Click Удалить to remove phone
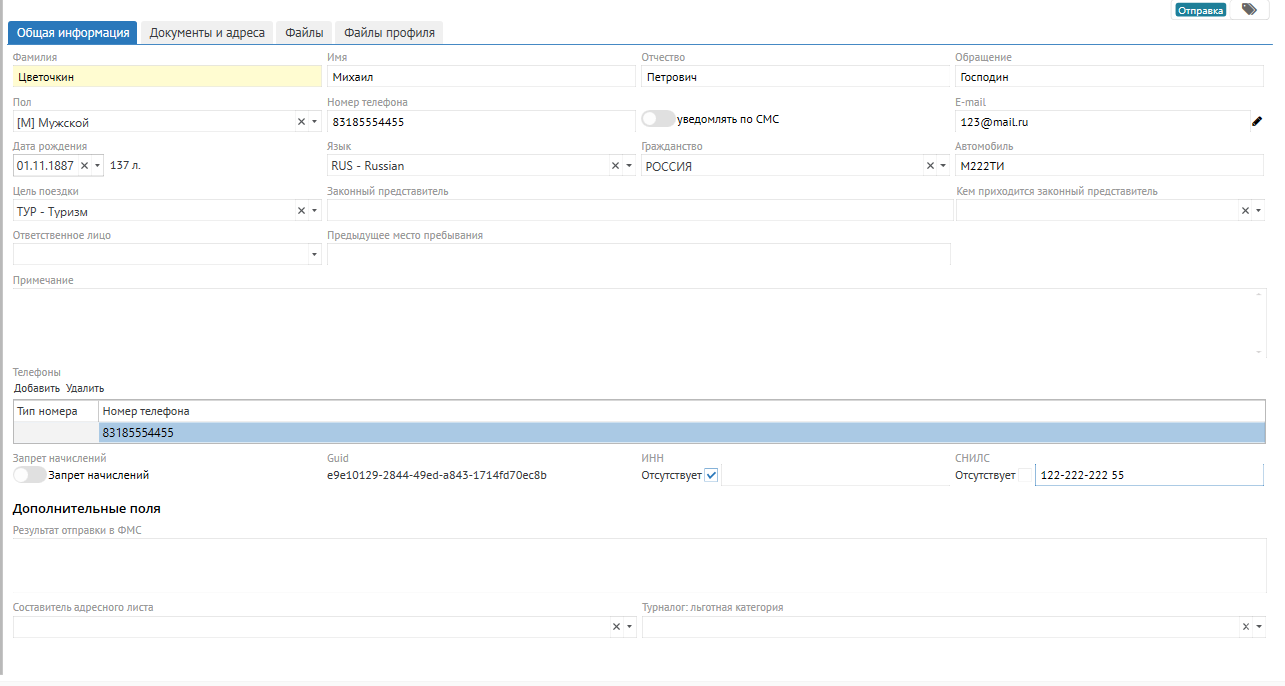The width and height of the screenshot is (1285, 686). pyautogui.click(x=85, y=389)
